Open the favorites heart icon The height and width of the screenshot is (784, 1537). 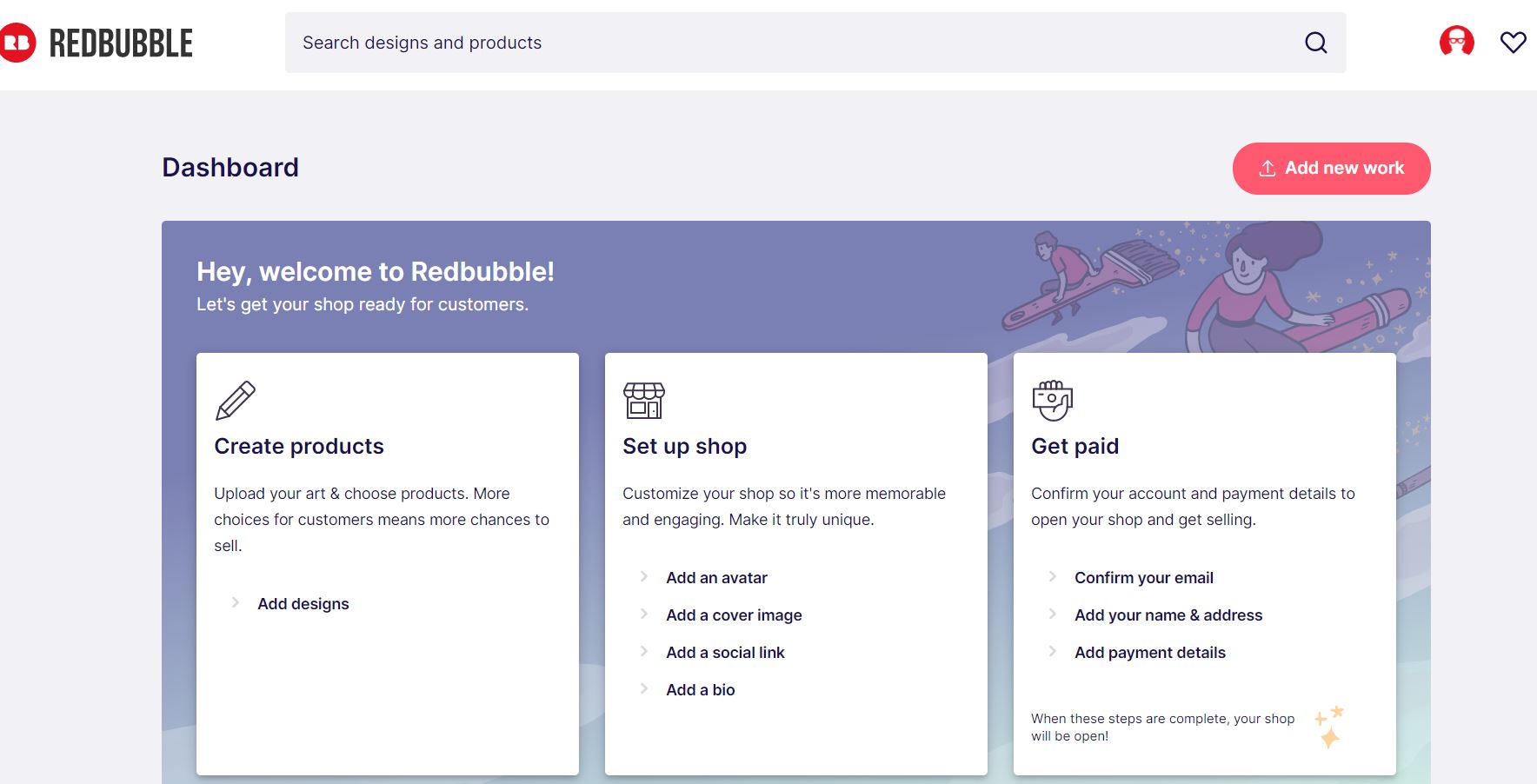coord(1514,42)
